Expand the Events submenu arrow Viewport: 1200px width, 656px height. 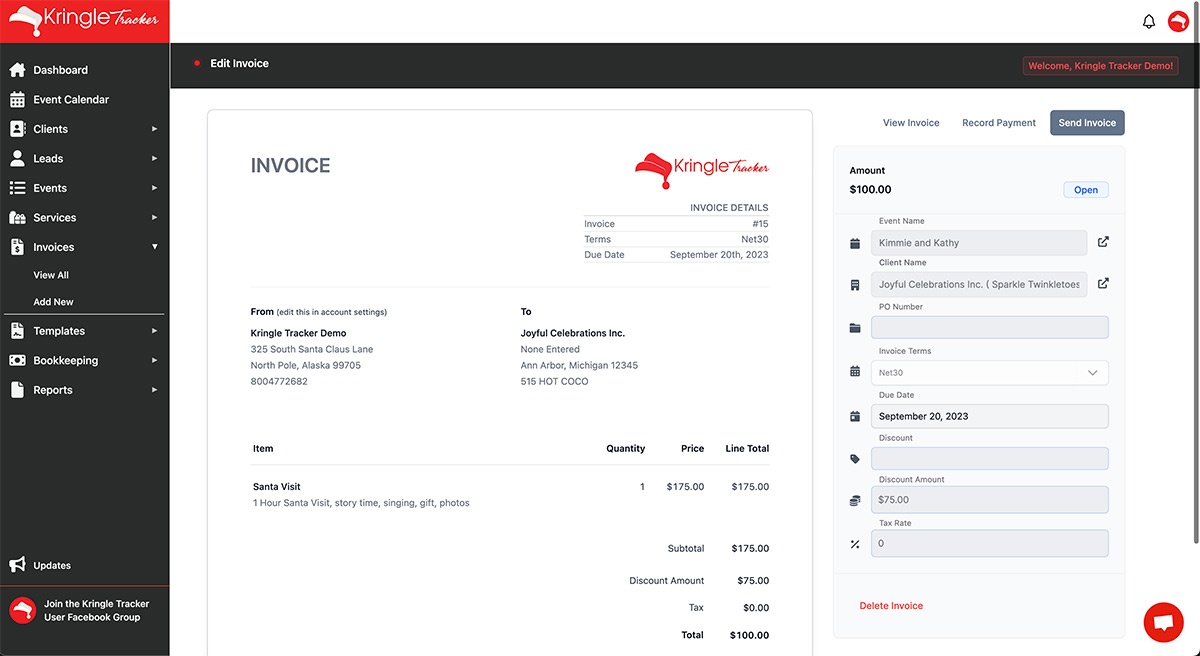(x=154, y=188)
